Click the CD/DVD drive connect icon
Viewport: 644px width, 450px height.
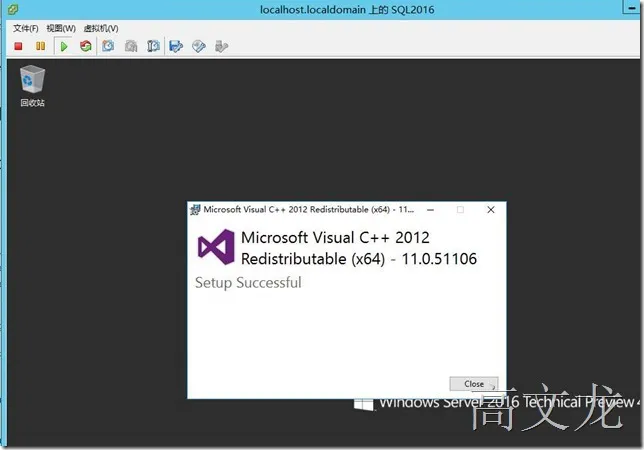pos(198,46)
